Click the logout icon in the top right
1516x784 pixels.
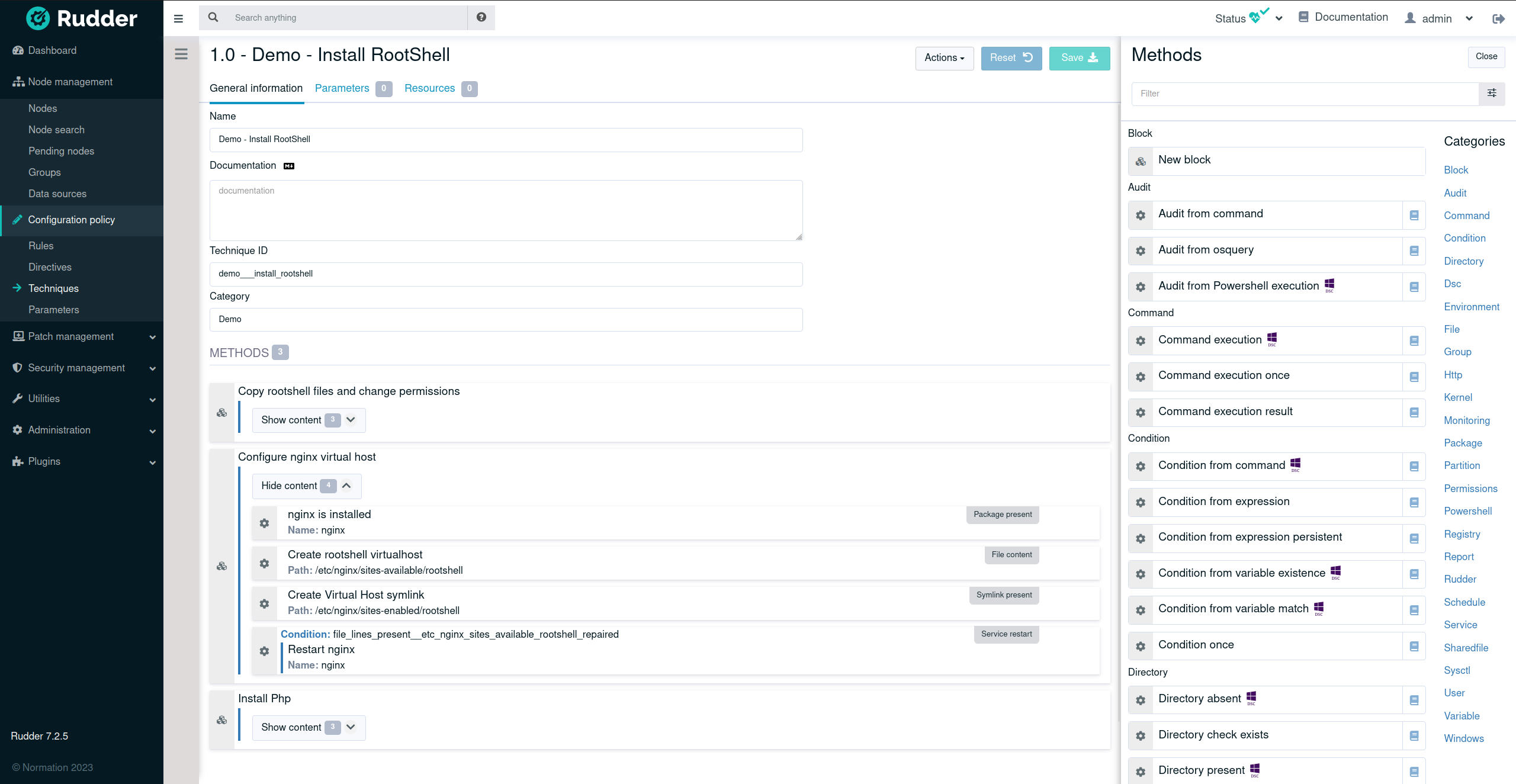click(x=1499, y=18)
